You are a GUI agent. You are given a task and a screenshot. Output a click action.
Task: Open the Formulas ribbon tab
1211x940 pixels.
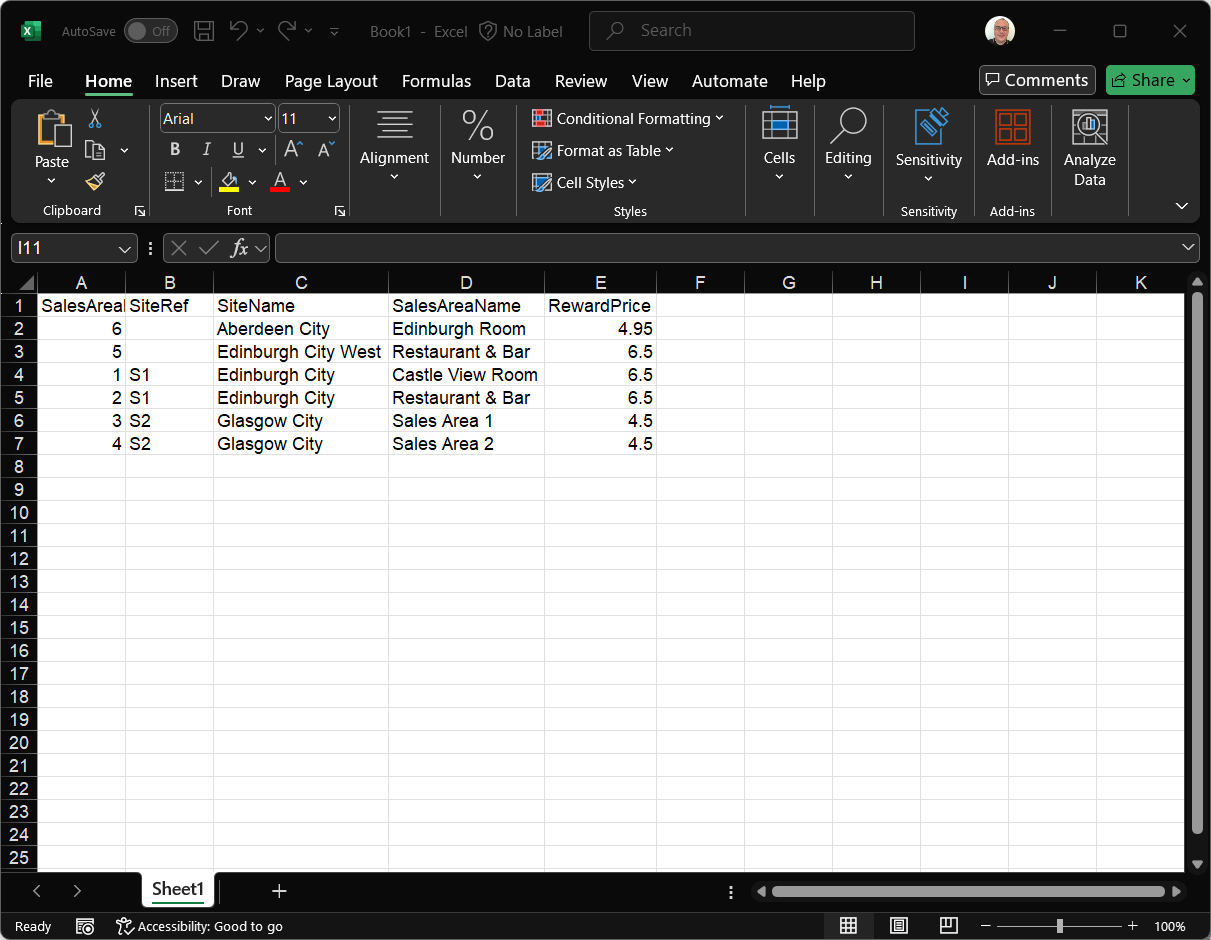click(x=436, y=81)
